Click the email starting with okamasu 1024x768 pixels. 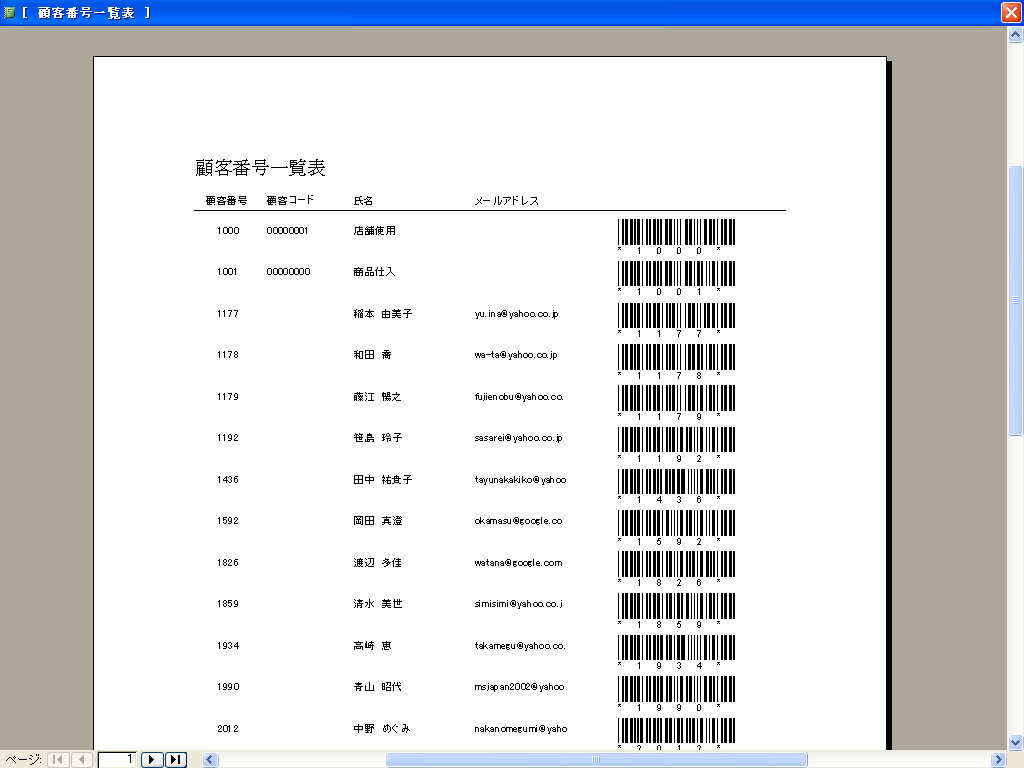[519, 521]
